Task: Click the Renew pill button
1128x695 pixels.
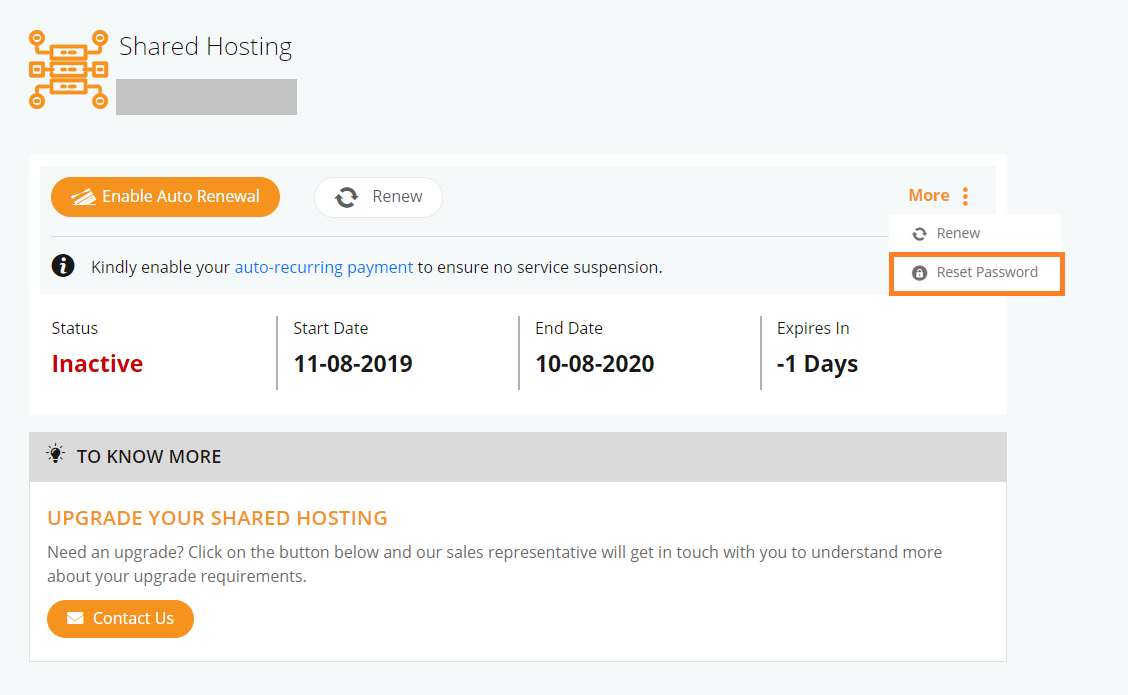Action: click(378, 197)
